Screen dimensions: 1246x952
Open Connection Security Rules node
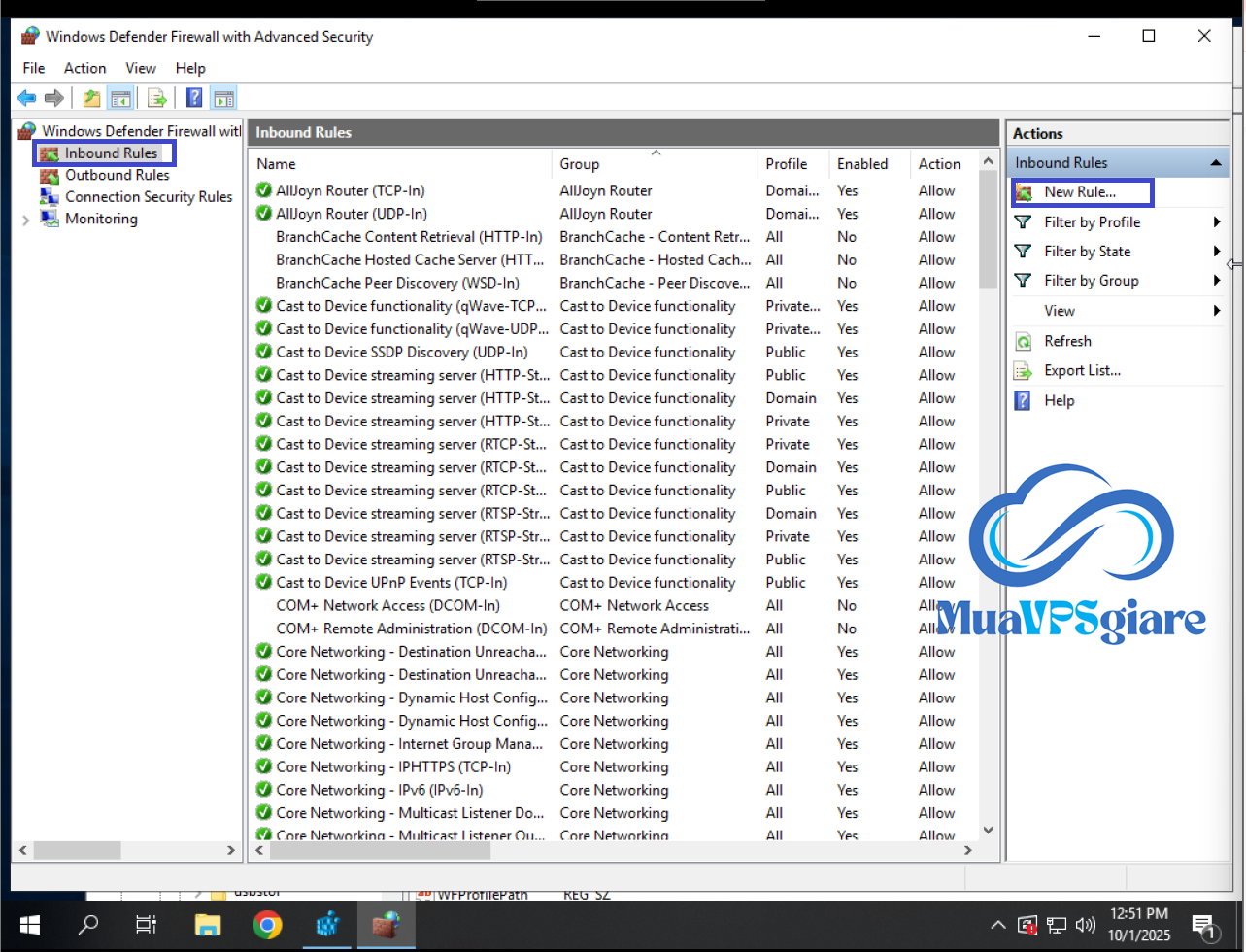coord(148,196)
